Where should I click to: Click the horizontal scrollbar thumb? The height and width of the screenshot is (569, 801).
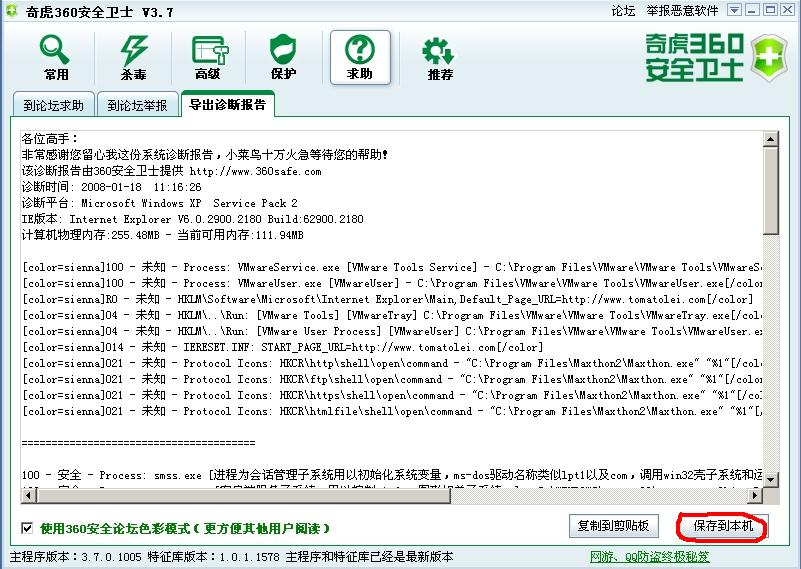(243, 495)
